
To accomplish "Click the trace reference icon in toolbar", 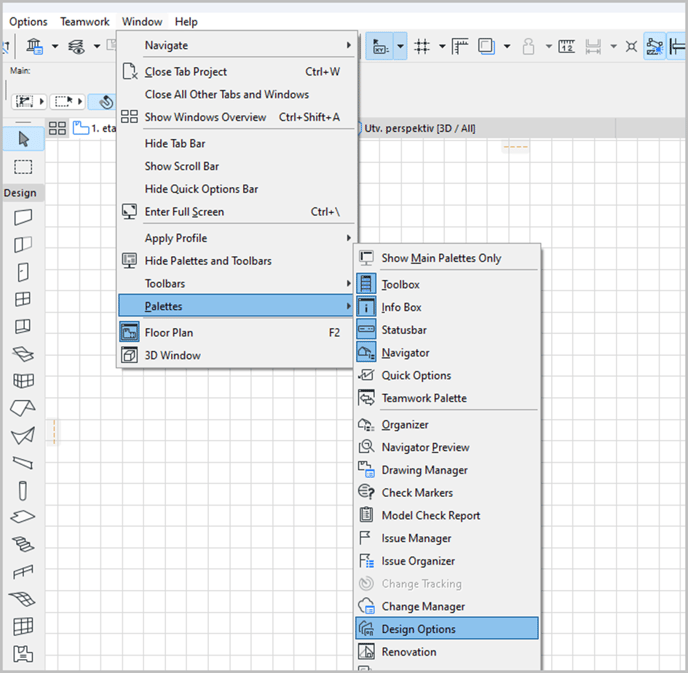I will coord(486,46).
